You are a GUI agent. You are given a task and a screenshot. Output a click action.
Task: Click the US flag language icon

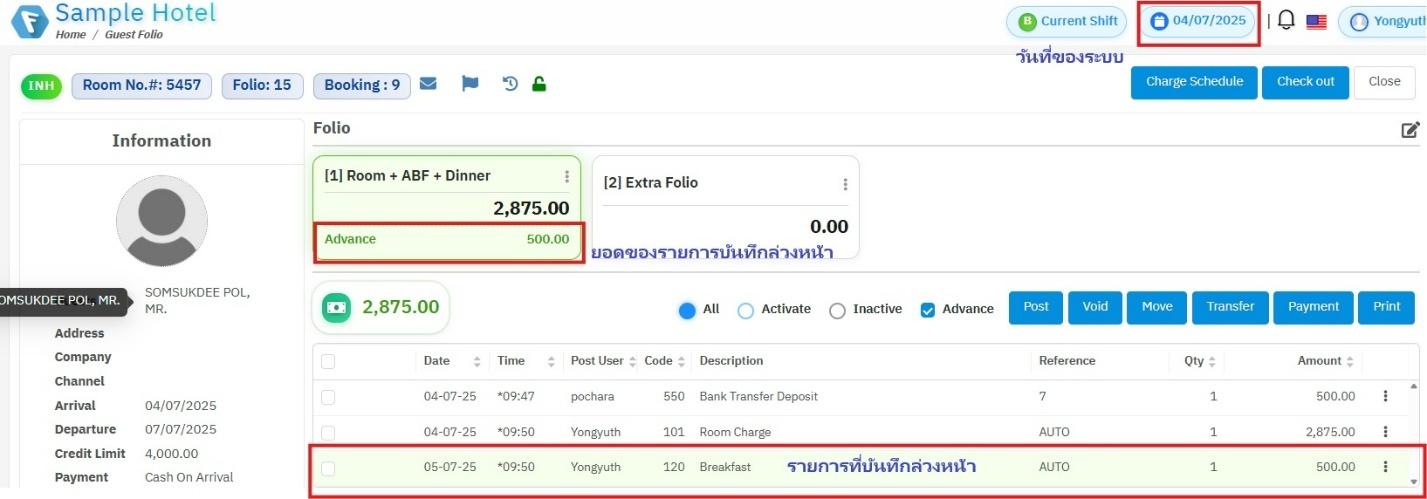[1316, 22]
